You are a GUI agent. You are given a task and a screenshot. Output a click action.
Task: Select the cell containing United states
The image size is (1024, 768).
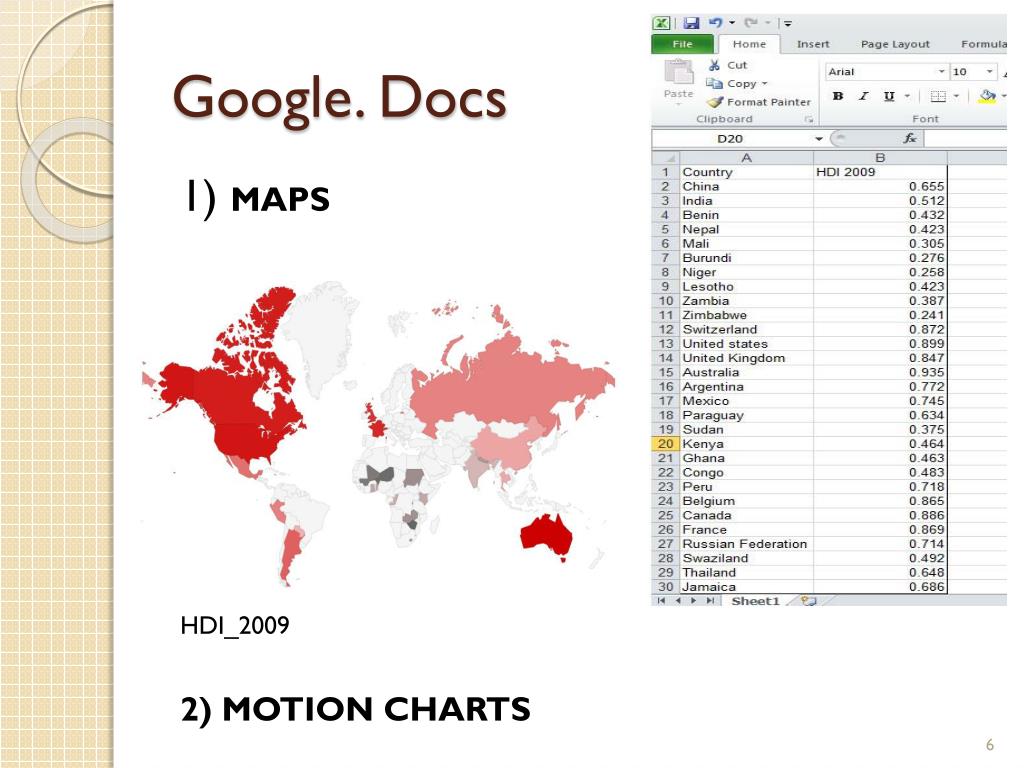(746, 344)
